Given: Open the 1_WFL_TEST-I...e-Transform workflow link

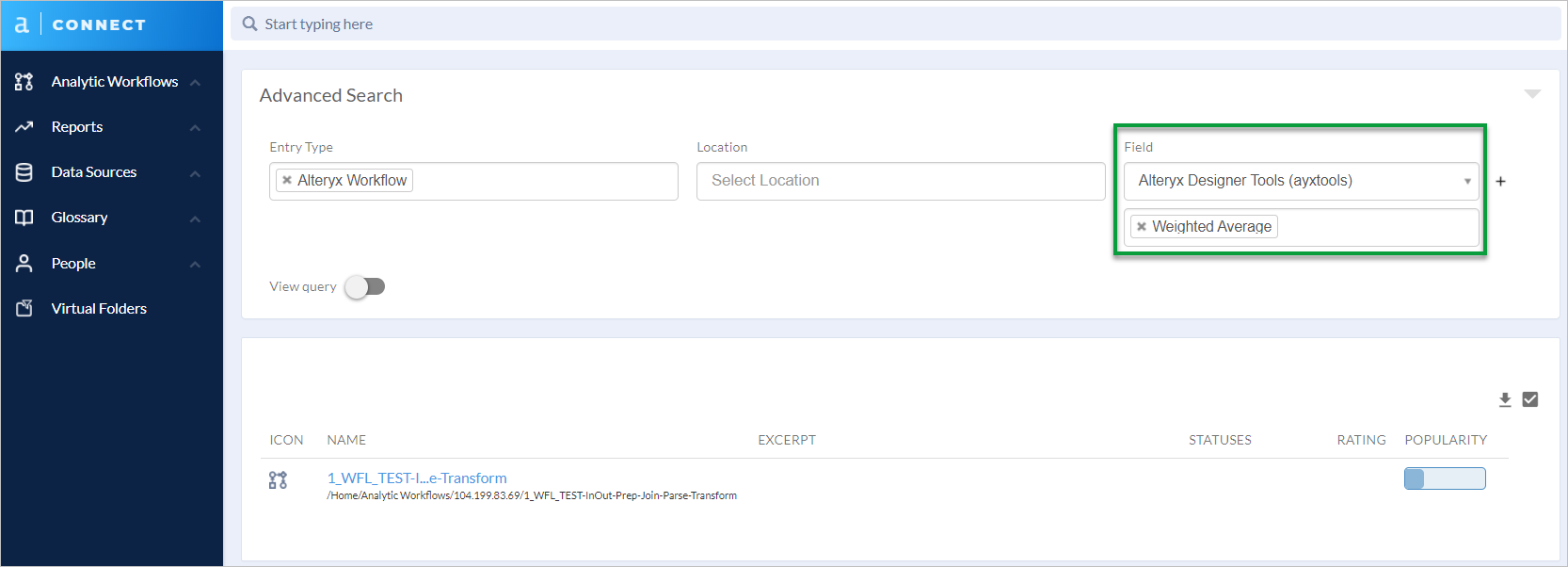Looking at the screenshot, I should [x=417, y=478].
